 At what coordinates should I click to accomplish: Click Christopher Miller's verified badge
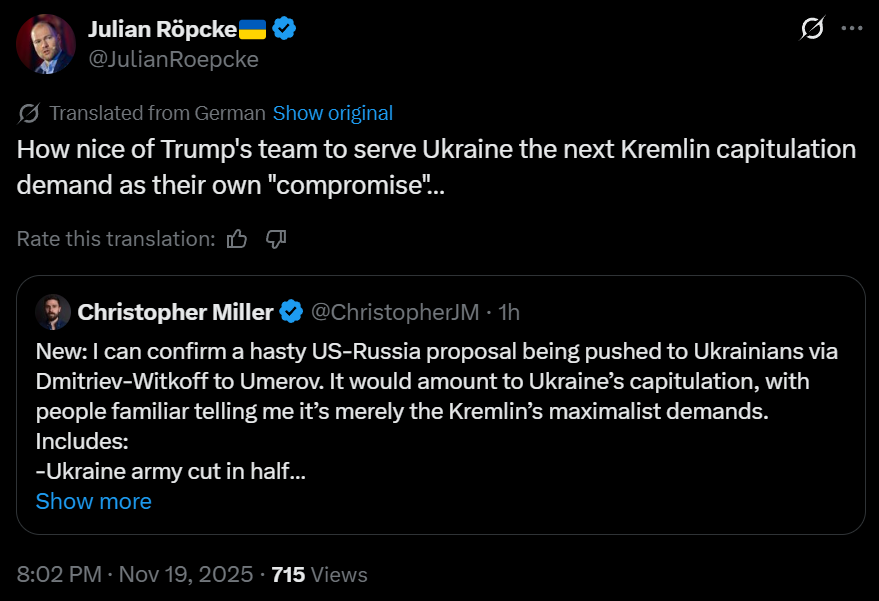click(x=291, y=312)
